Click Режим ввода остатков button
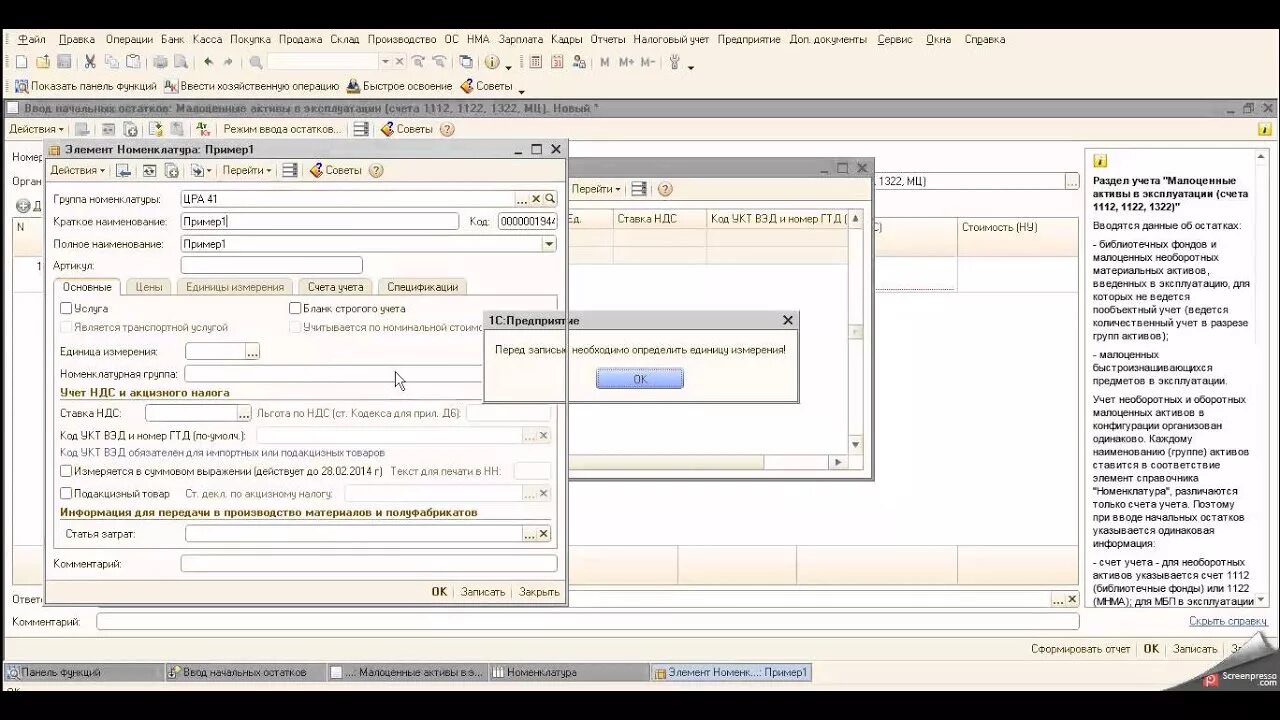The width and height of the screenshot is (1280, 720). (282, 129)
